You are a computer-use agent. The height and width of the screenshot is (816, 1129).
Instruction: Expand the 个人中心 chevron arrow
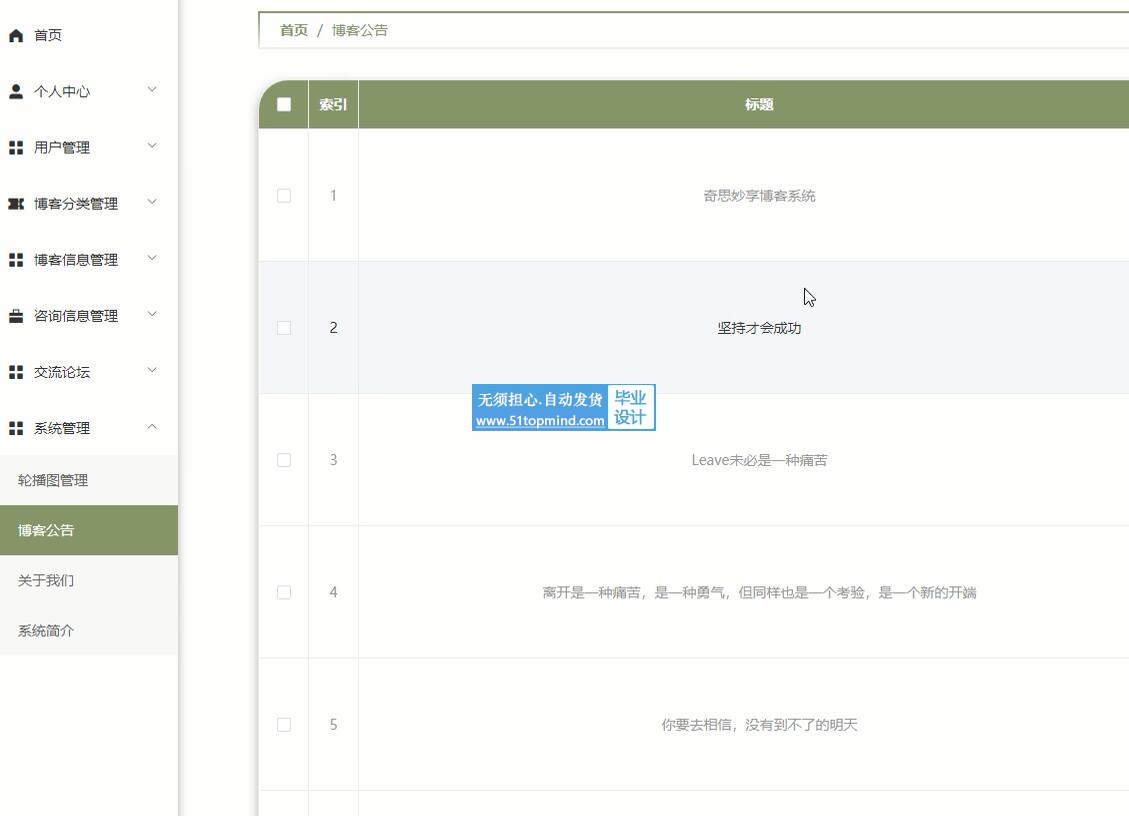pyautogui.click(x=152, y=90)
